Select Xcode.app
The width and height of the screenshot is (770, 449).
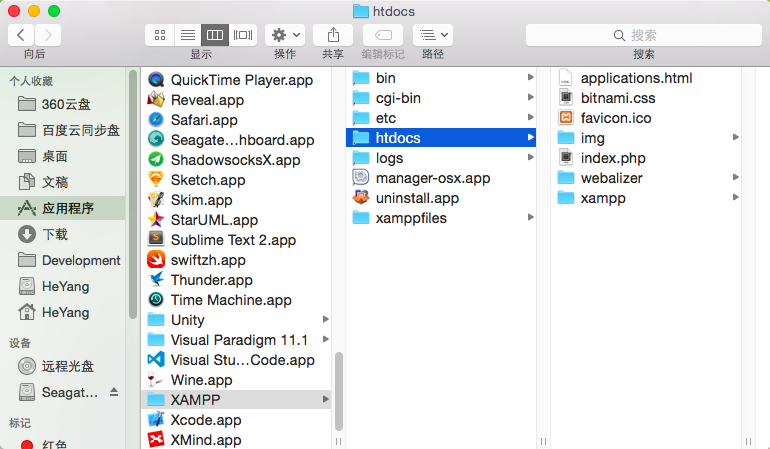point(238,420)
